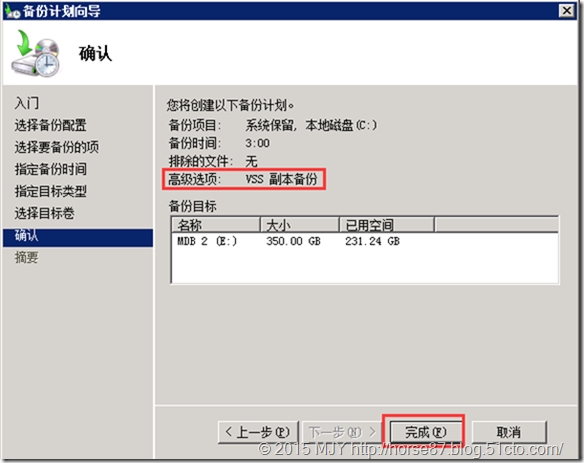
Task: Click the wizard title bar icon
Action: (x=13, y=11)
